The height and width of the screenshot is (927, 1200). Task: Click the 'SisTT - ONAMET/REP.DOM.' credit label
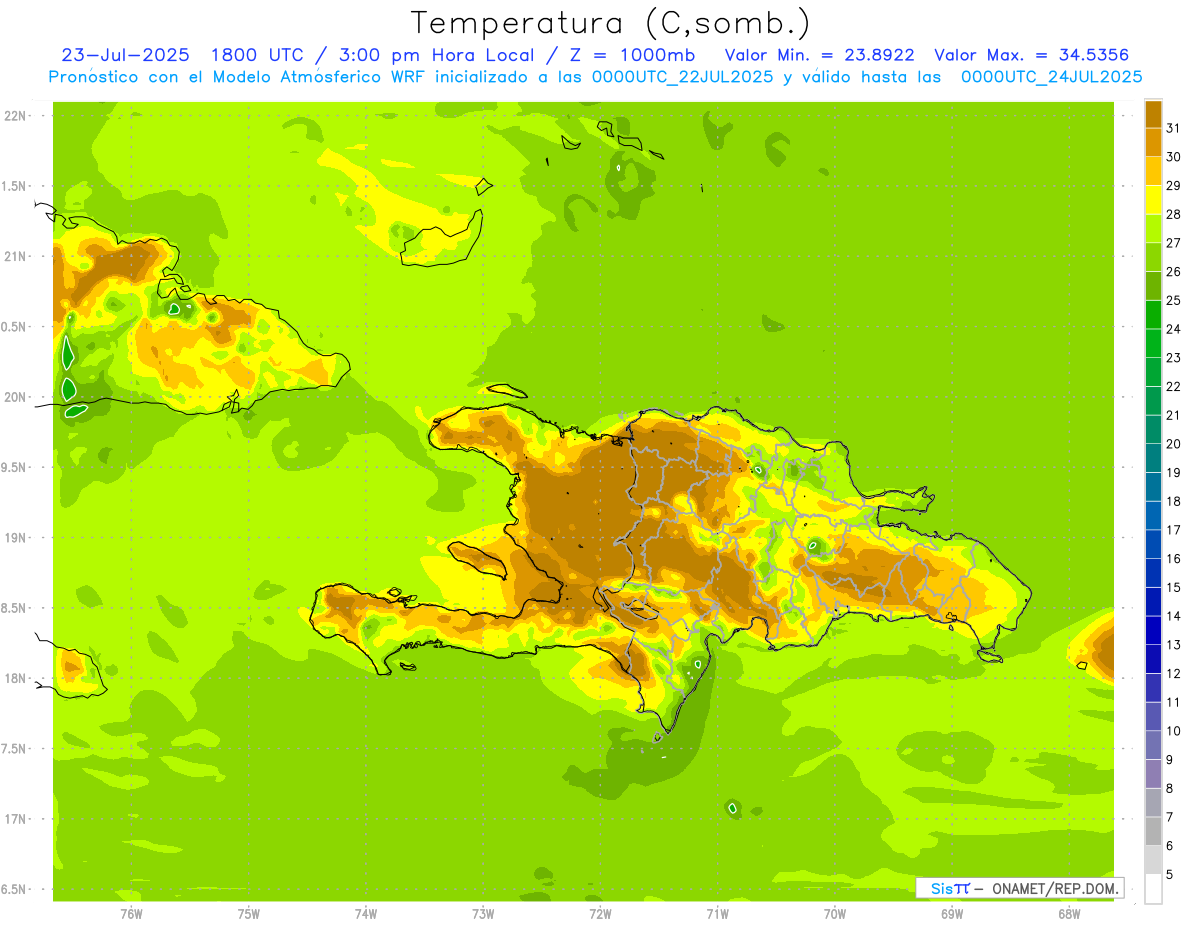[1020, 888]
